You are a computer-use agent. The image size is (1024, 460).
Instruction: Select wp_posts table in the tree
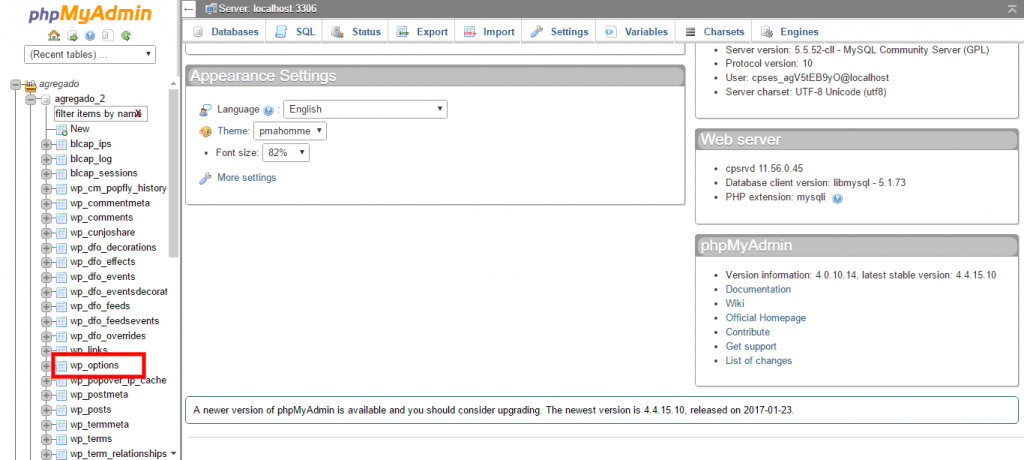(x=91, y=410)
